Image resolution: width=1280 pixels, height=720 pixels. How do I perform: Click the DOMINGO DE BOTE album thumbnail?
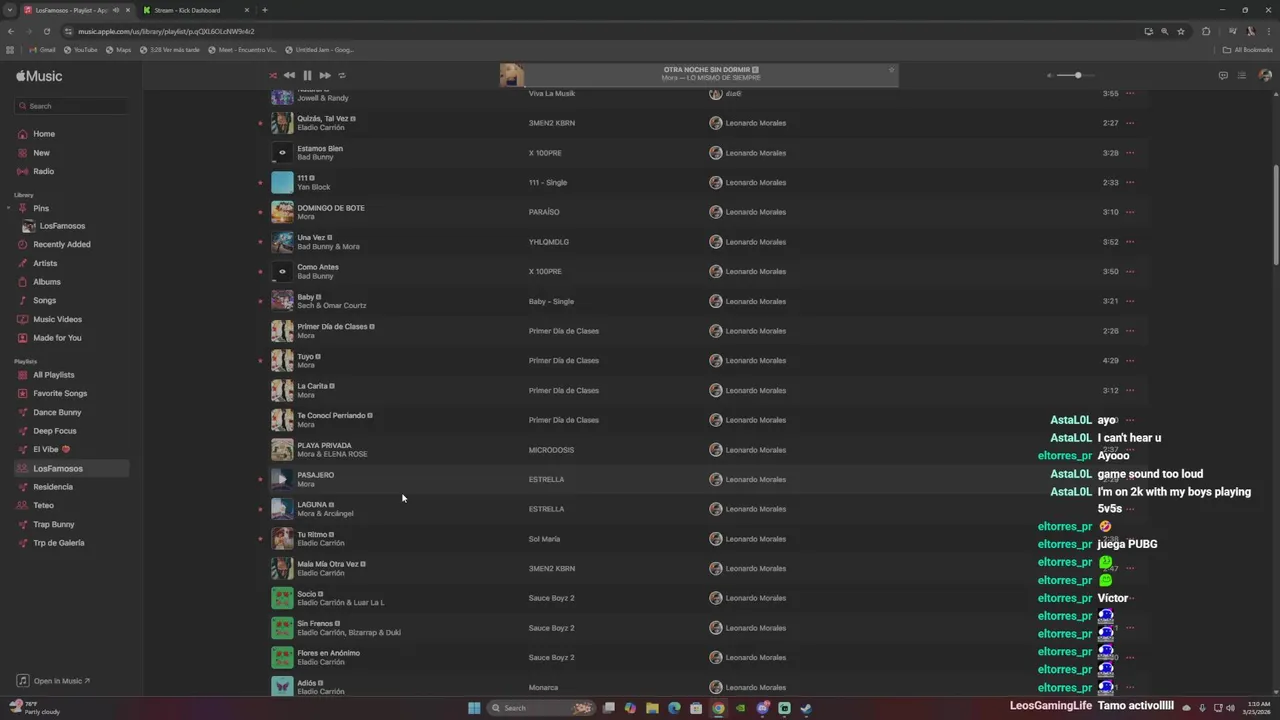click(282, 212)
